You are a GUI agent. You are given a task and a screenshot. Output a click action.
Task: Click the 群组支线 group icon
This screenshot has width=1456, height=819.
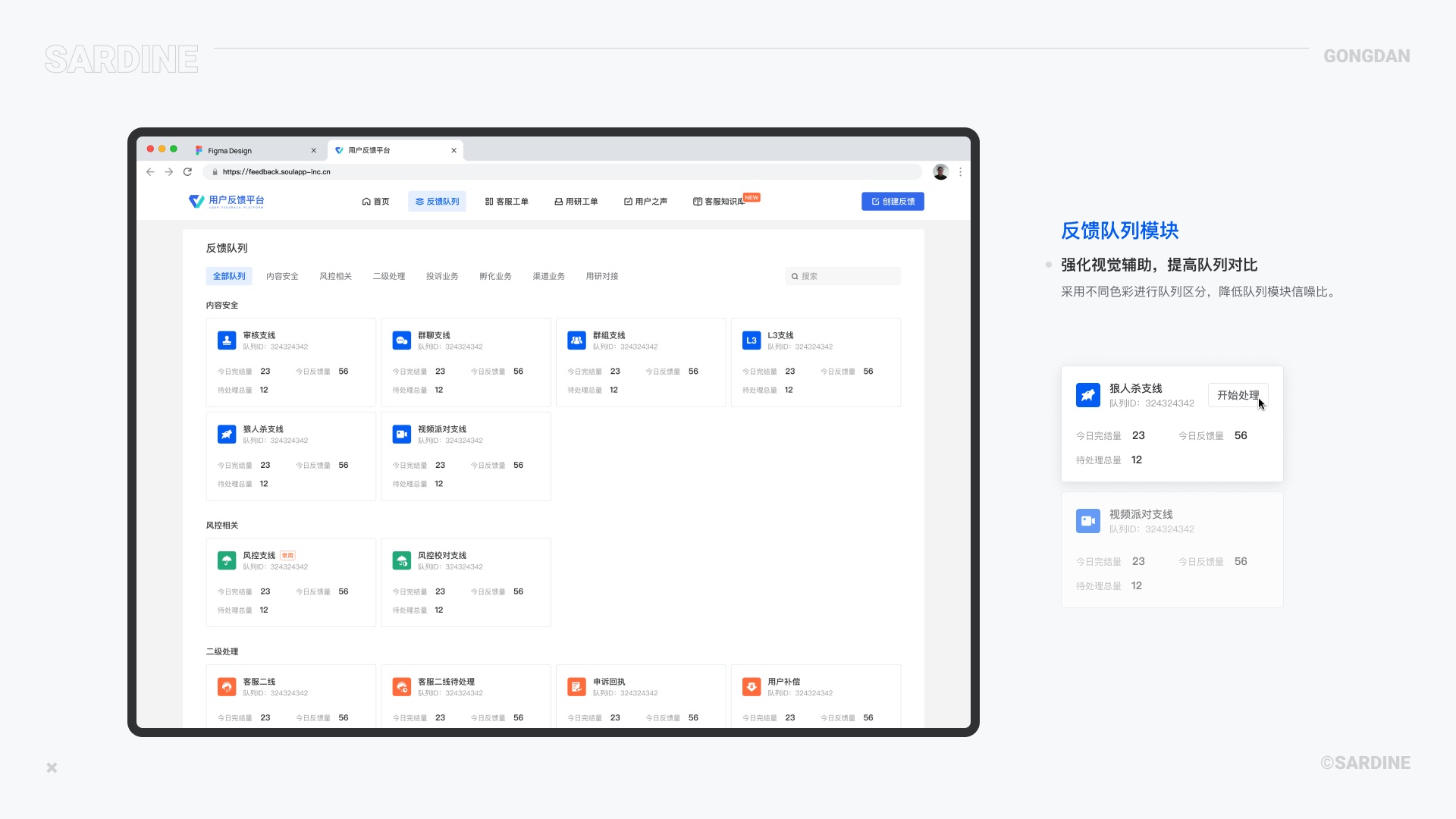click(x=576, y=340)
